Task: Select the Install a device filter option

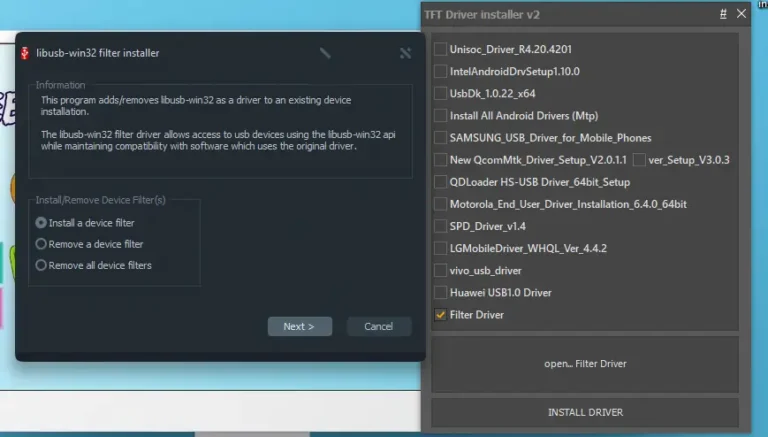Action: [x=41, y=223]
